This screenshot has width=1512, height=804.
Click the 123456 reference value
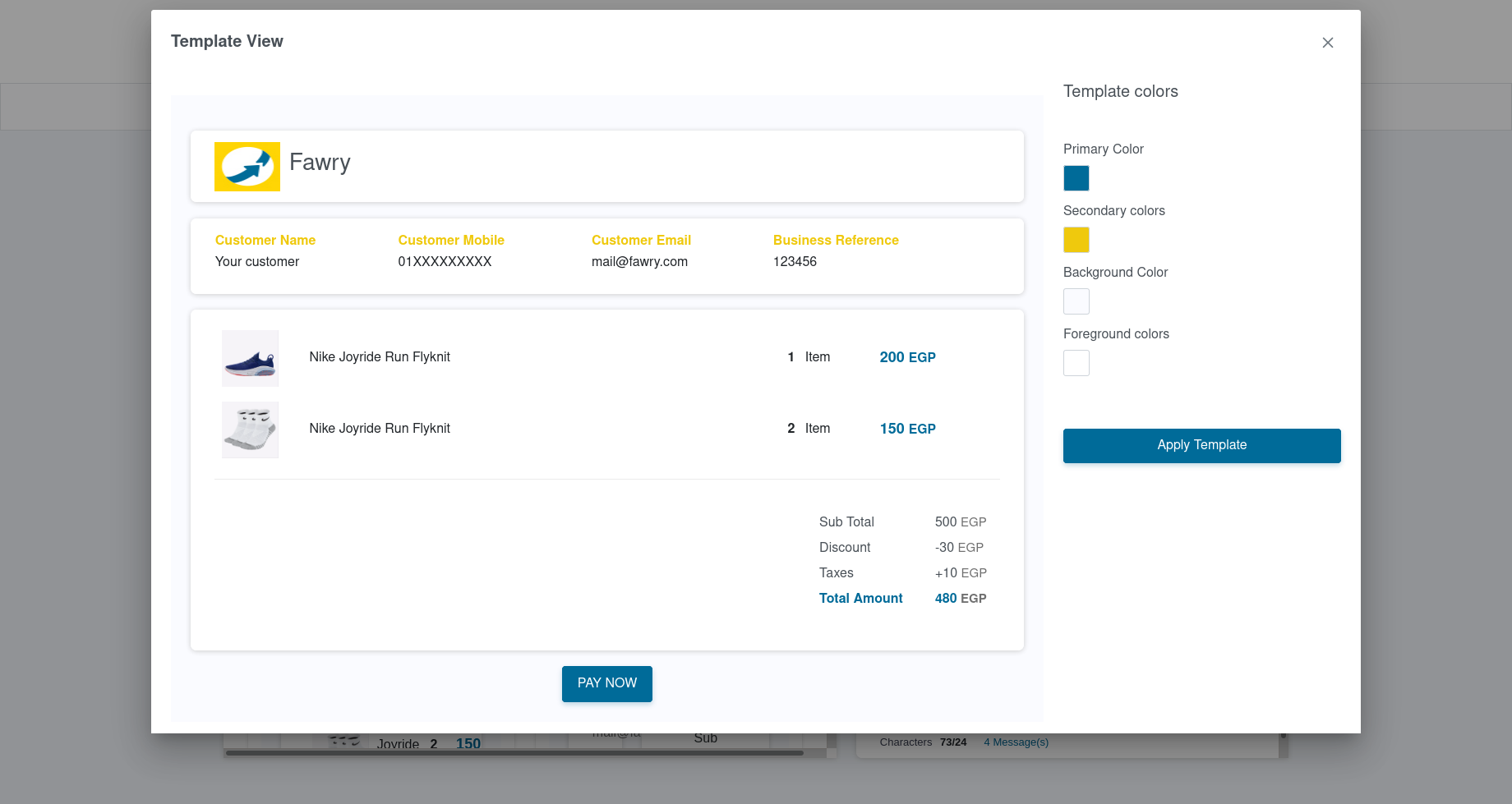coord(795,261)
